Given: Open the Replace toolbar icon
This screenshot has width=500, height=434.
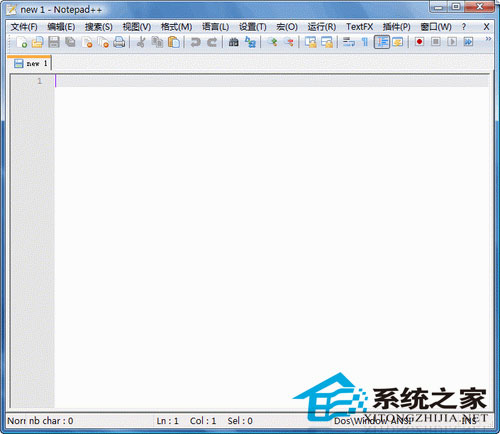Looking at the screenshot, I should pos(250,42).
